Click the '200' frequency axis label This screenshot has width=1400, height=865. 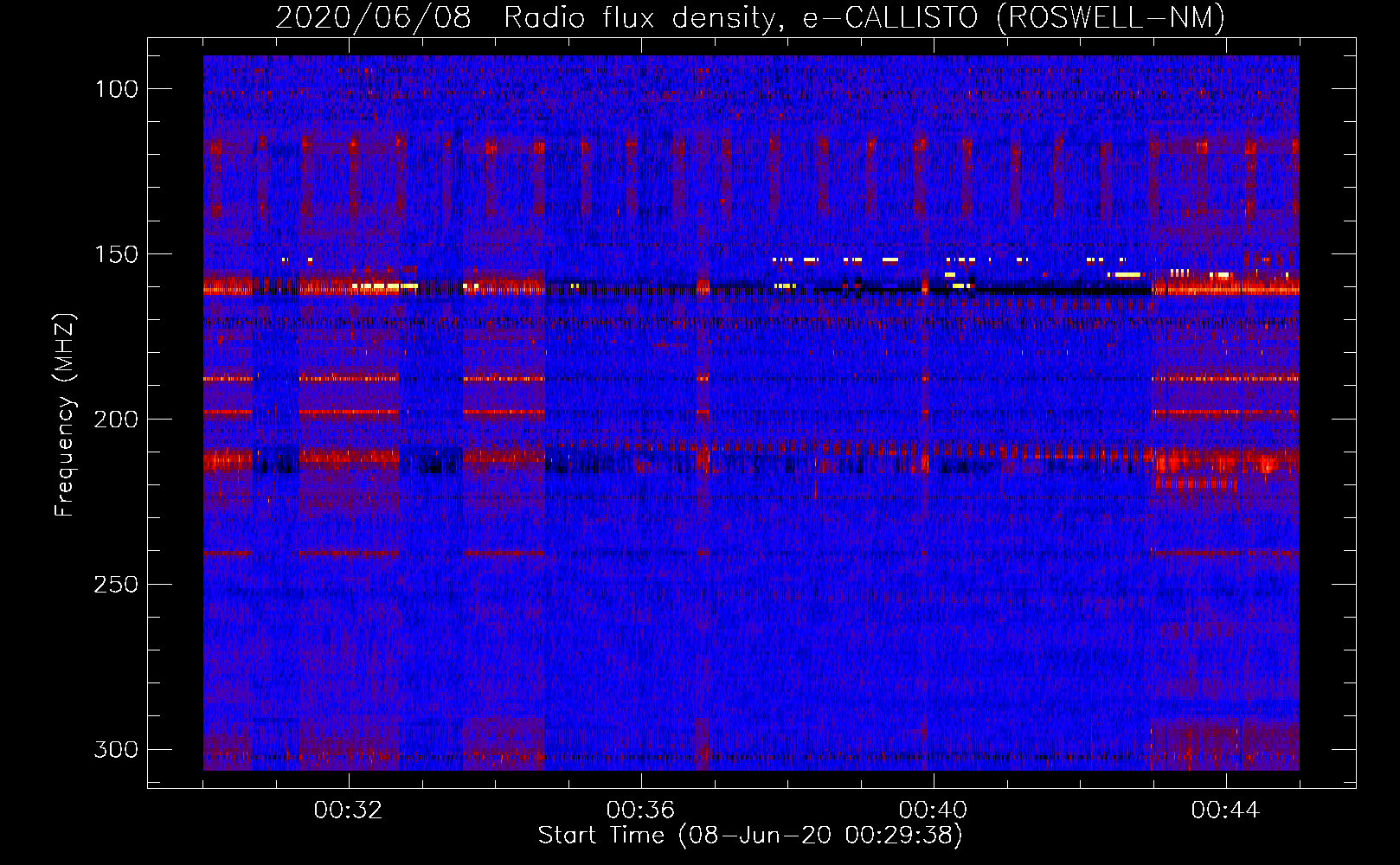[116, 420]
